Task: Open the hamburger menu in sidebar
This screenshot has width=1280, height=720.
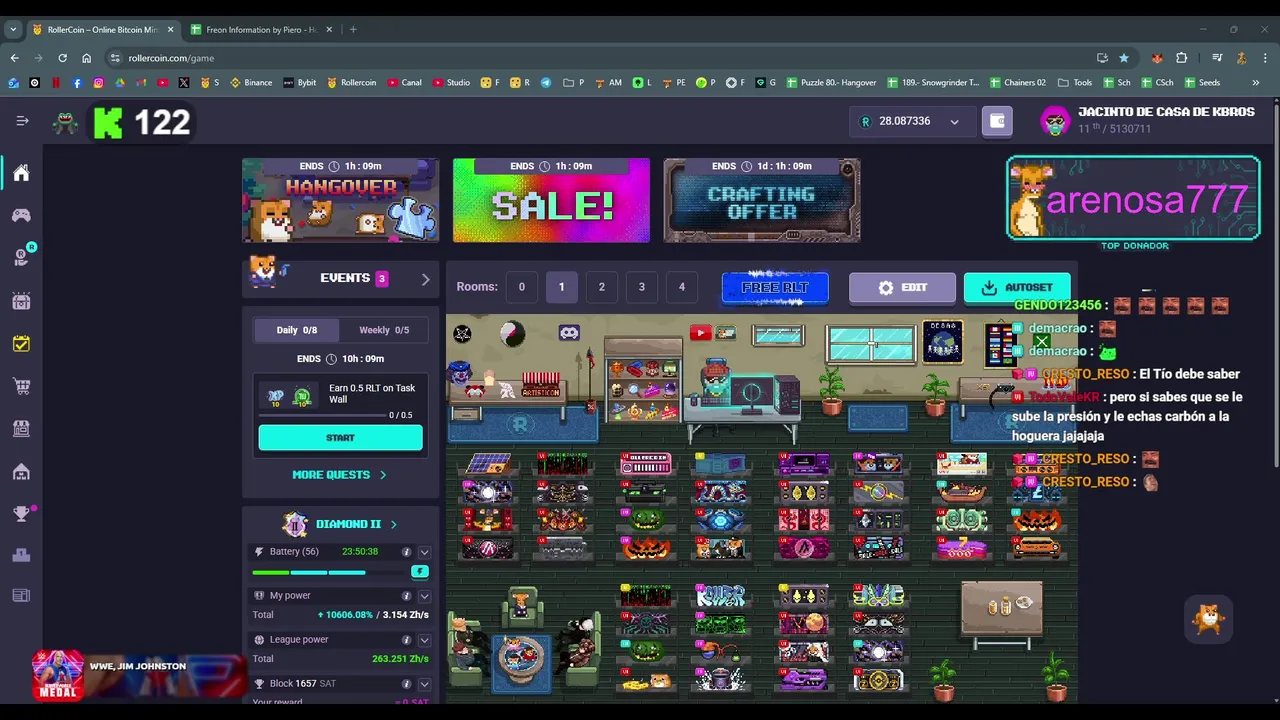Action: click(22, 121)
